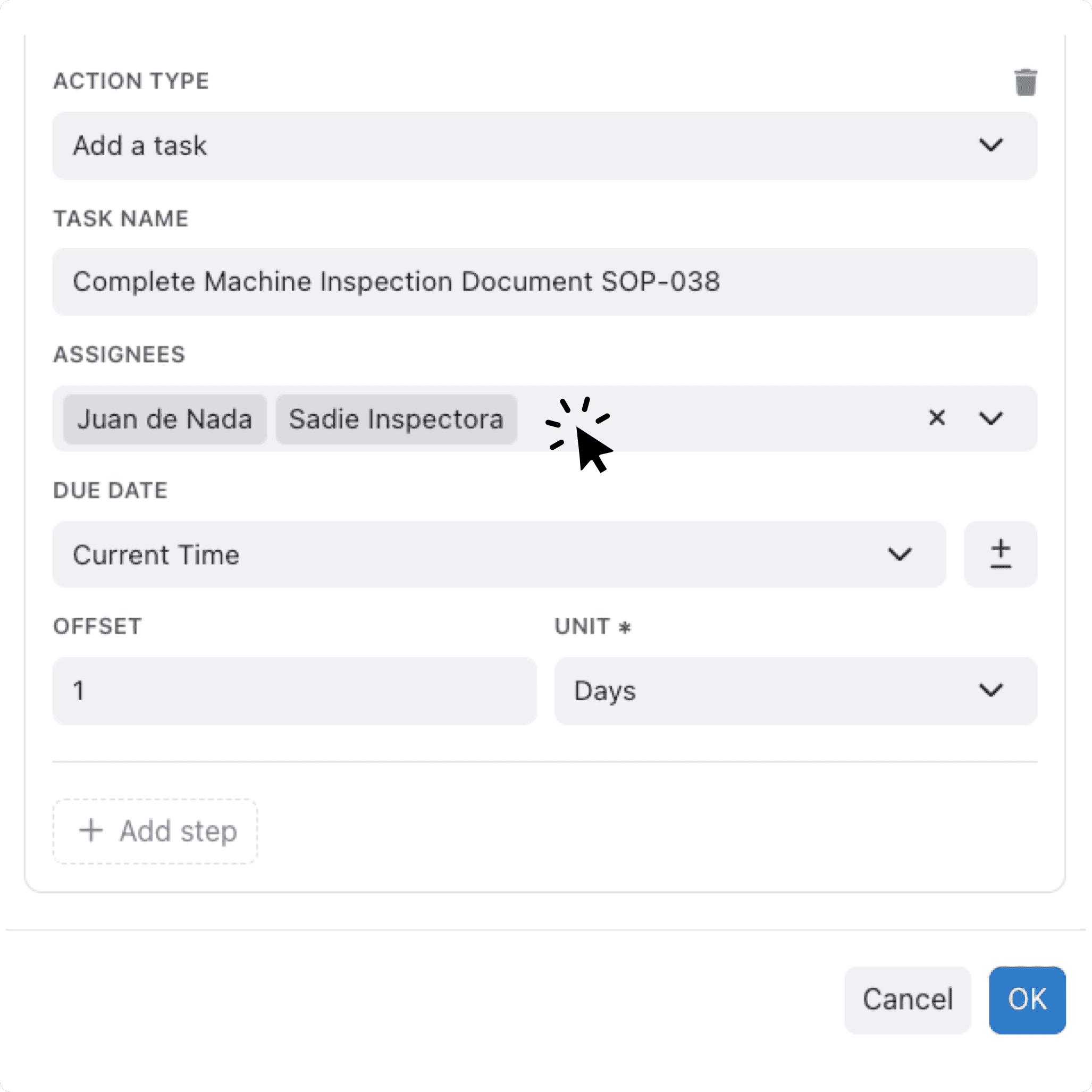Click the ACTION TYPE label
Image resolution: width=1092 pixels, height=1092 pixels.
point(131,81)
